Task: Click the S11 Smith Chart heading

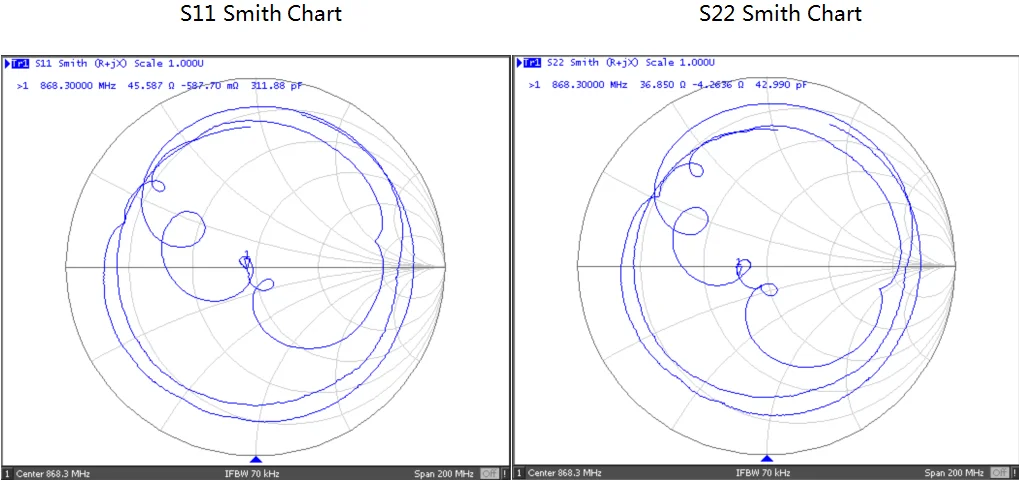Action: [261, 14]
